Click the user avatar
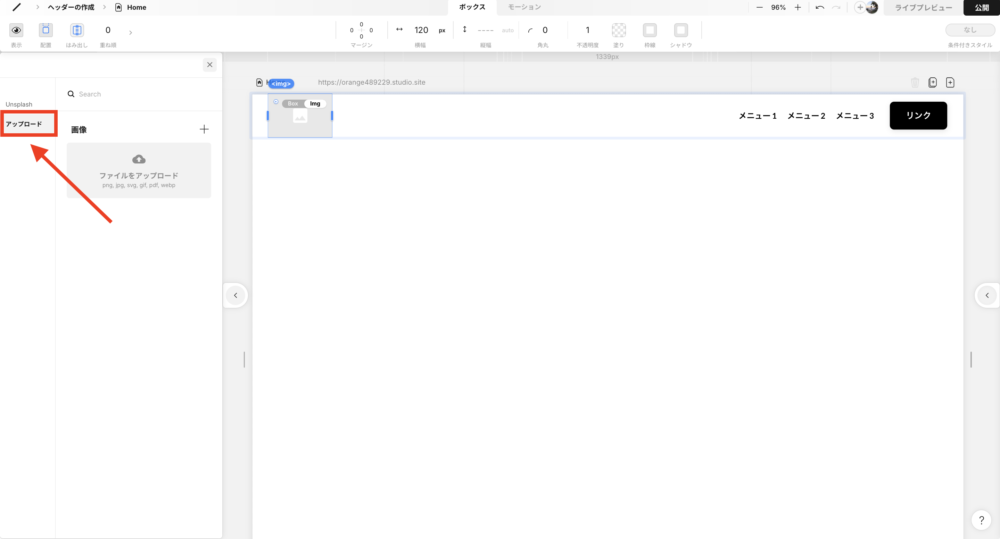The height and width of the screenshot is (539, 1000). [872, 8]
